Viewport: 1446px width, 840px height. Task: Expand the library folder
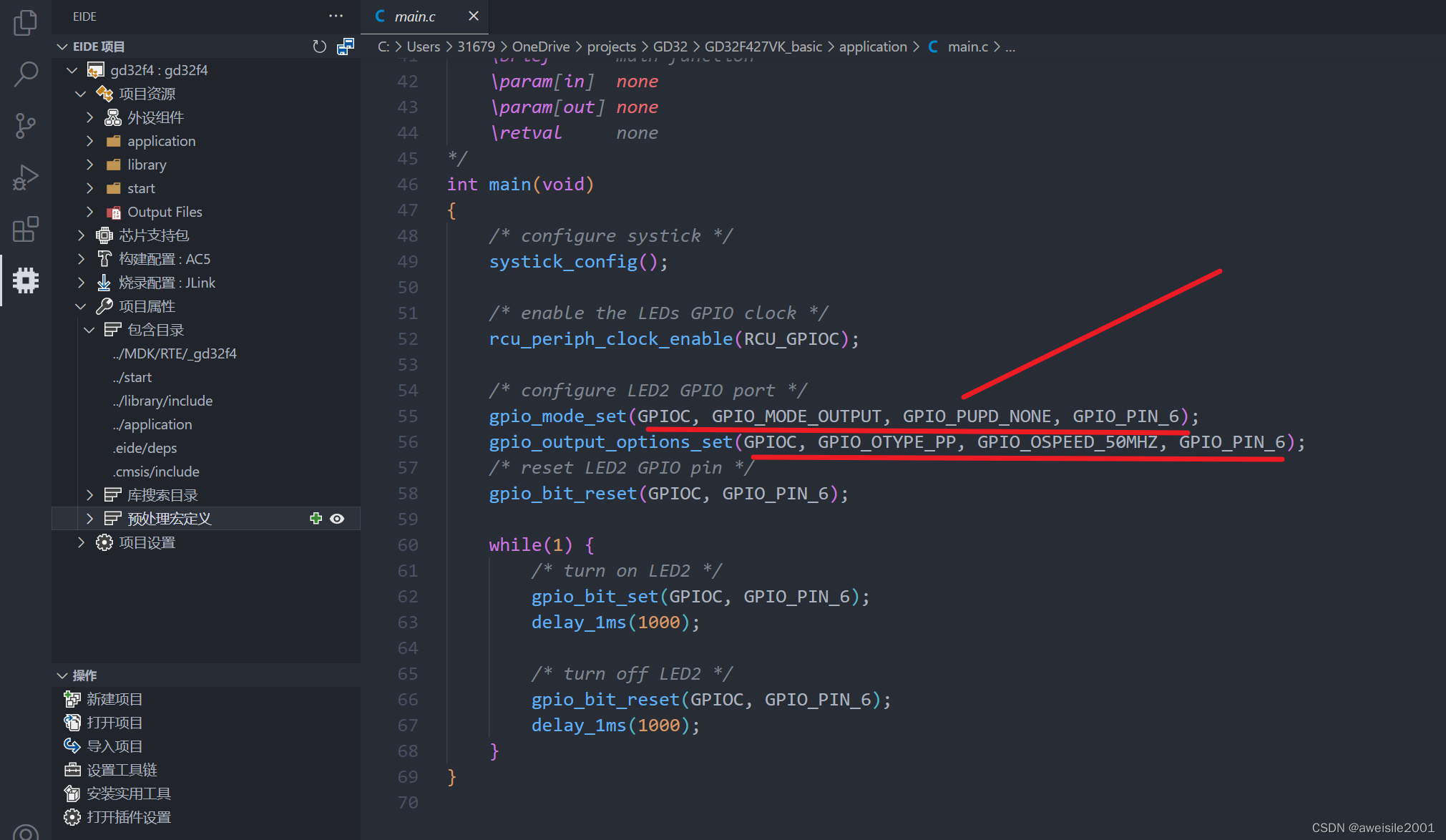click(89, 165)
